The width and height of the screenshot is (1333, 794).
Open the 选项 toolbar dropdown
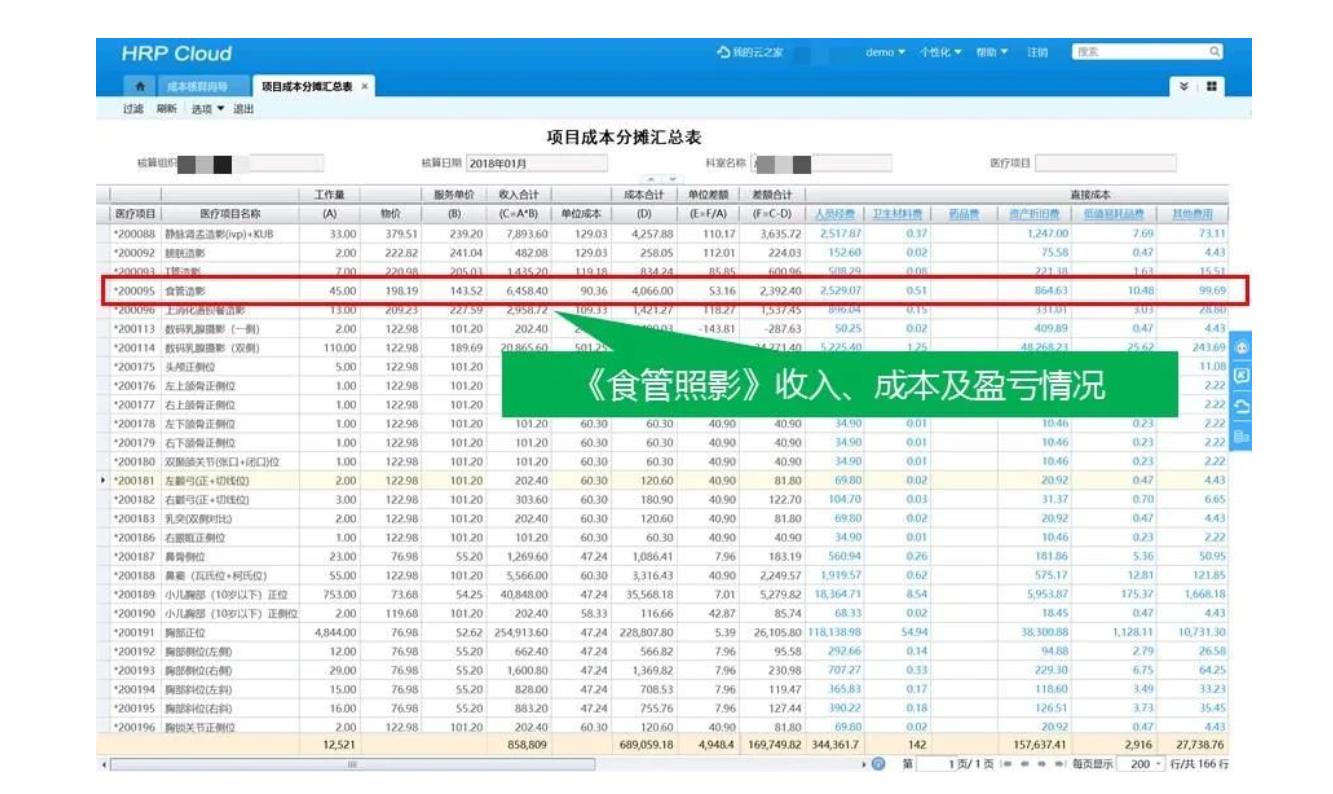point(208,109)
